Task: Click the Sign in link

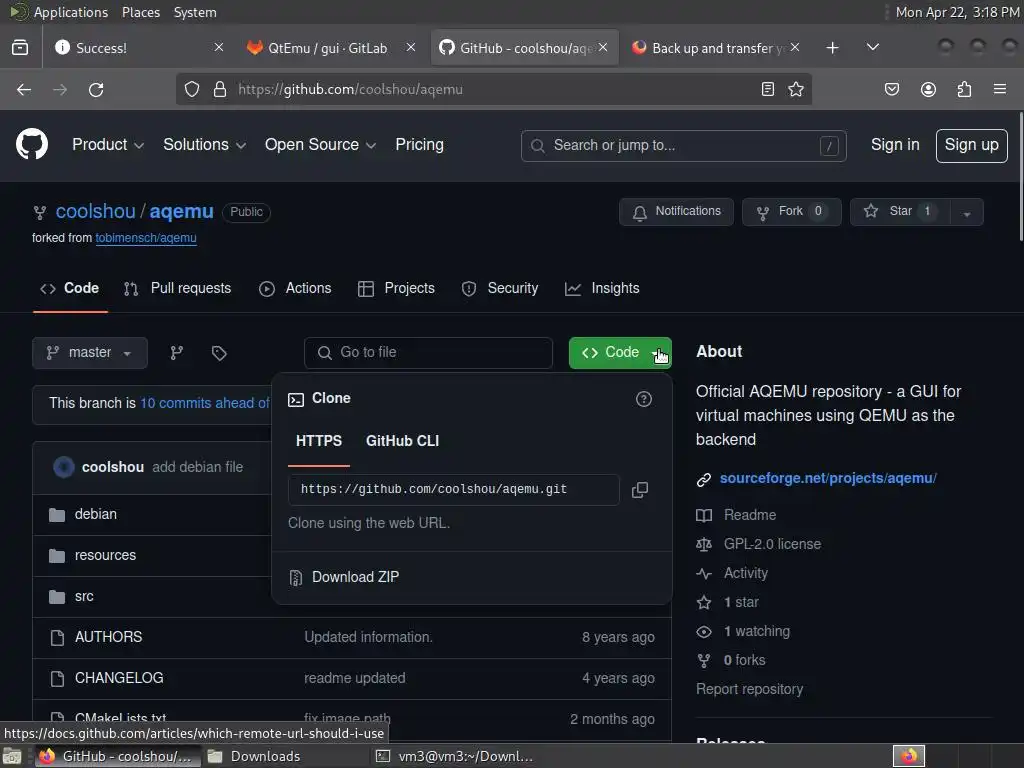Action: (x=895, y=144)
